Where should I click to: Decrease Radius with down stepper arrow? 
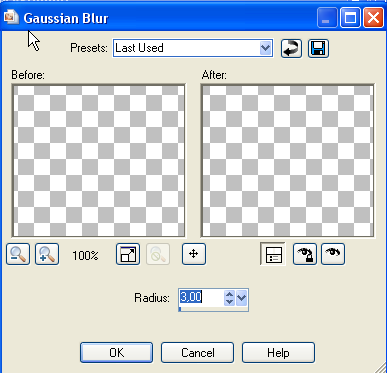[229, 302]
